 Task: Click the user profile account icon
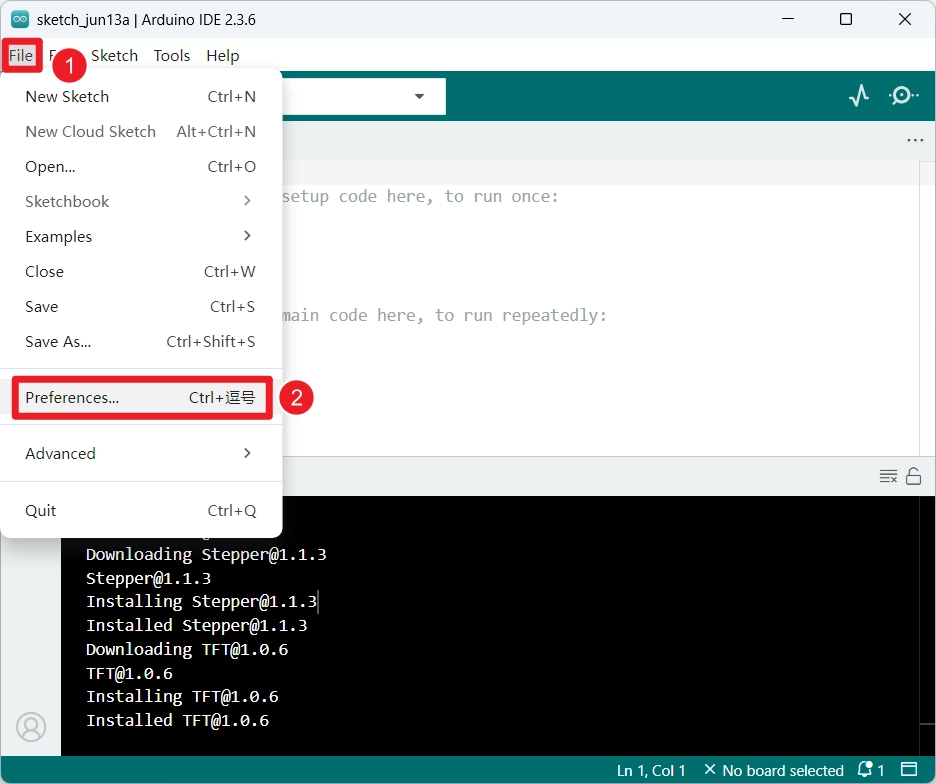31,726
